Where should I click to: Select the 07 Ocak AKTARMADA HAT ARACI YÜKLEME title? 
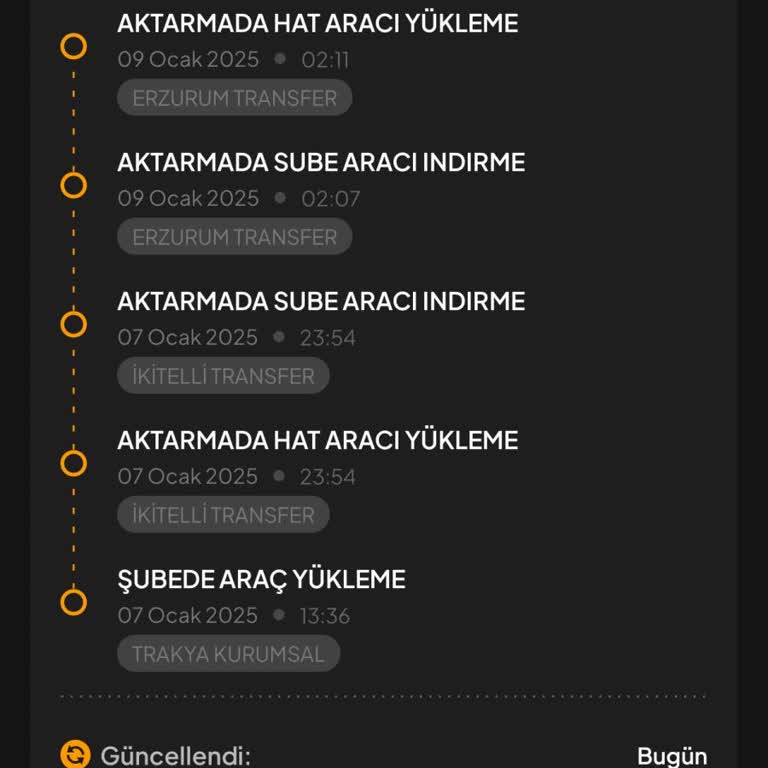click(x=317, y=440)
